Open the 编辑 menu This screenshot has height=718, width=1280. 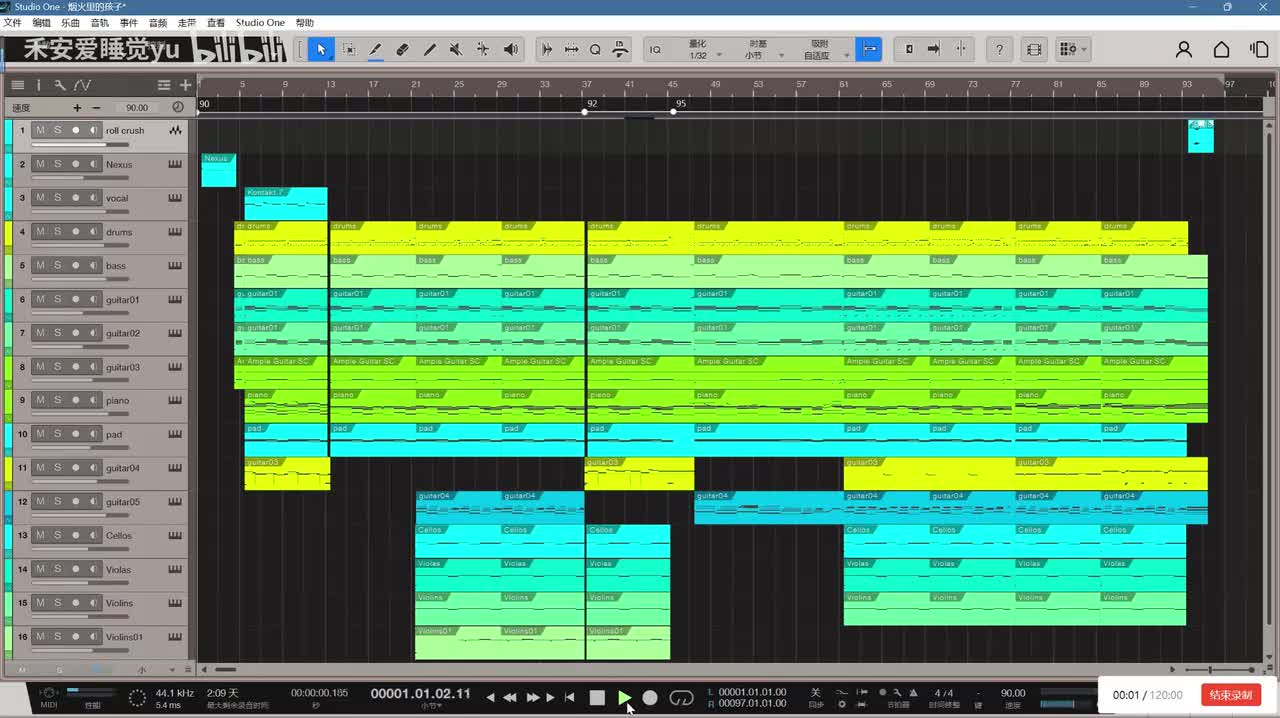tap(41, 22)
